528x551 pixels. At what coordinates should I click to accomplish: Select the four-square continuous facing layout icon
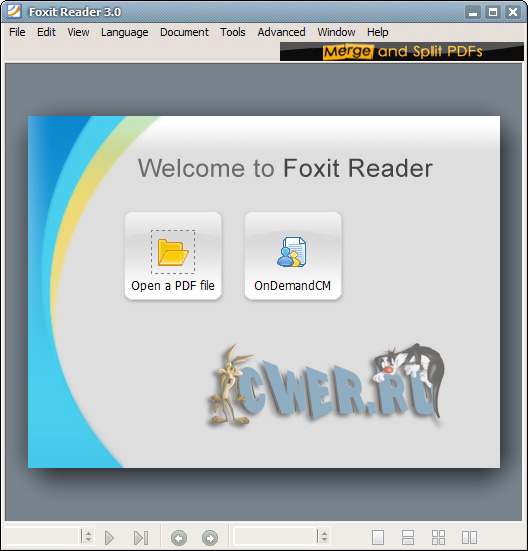click(438, 537)
